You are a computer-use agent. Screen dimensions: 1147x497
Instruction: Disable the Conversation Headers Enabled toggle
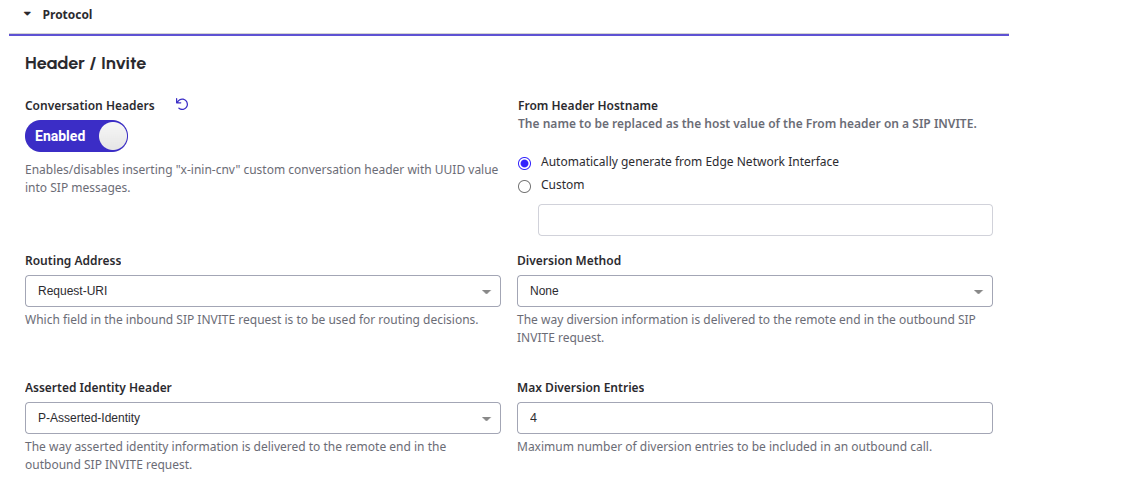click(76, 136)
